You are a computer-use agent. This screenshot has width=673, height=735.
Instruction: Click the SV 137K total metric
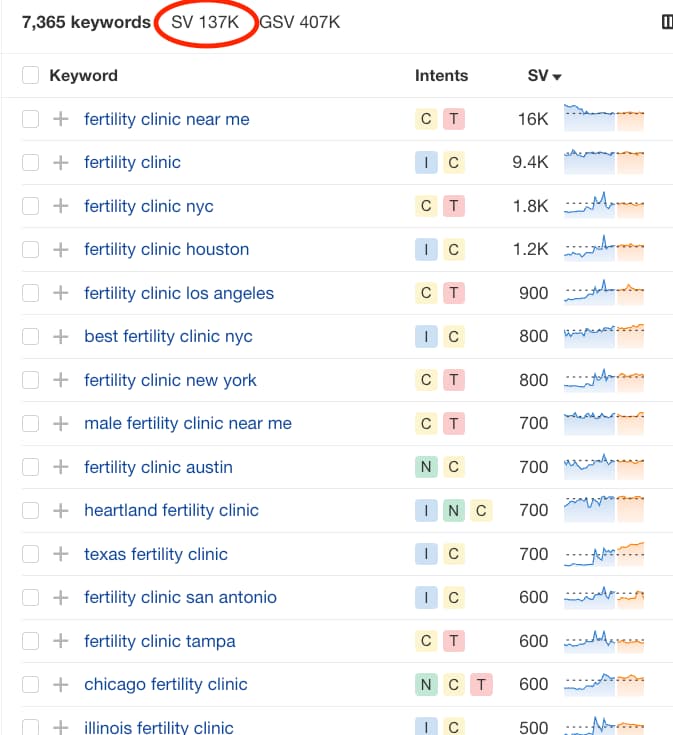tap(207, 22)
